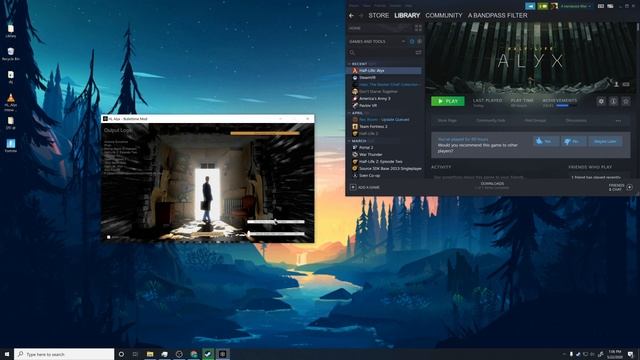Click the Home row in the library sidebar
Image resolution: width=640 pixels, height=360 pixels.
(380, 28)
